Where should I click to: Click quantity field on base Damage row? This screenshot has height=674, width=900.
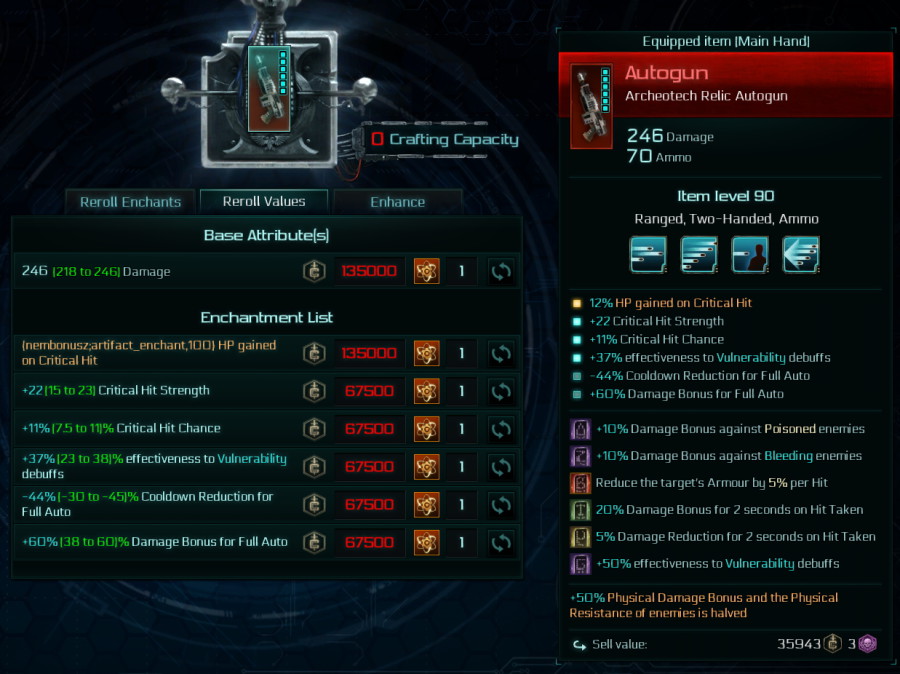pyautogui.click(x=461, y=271)
